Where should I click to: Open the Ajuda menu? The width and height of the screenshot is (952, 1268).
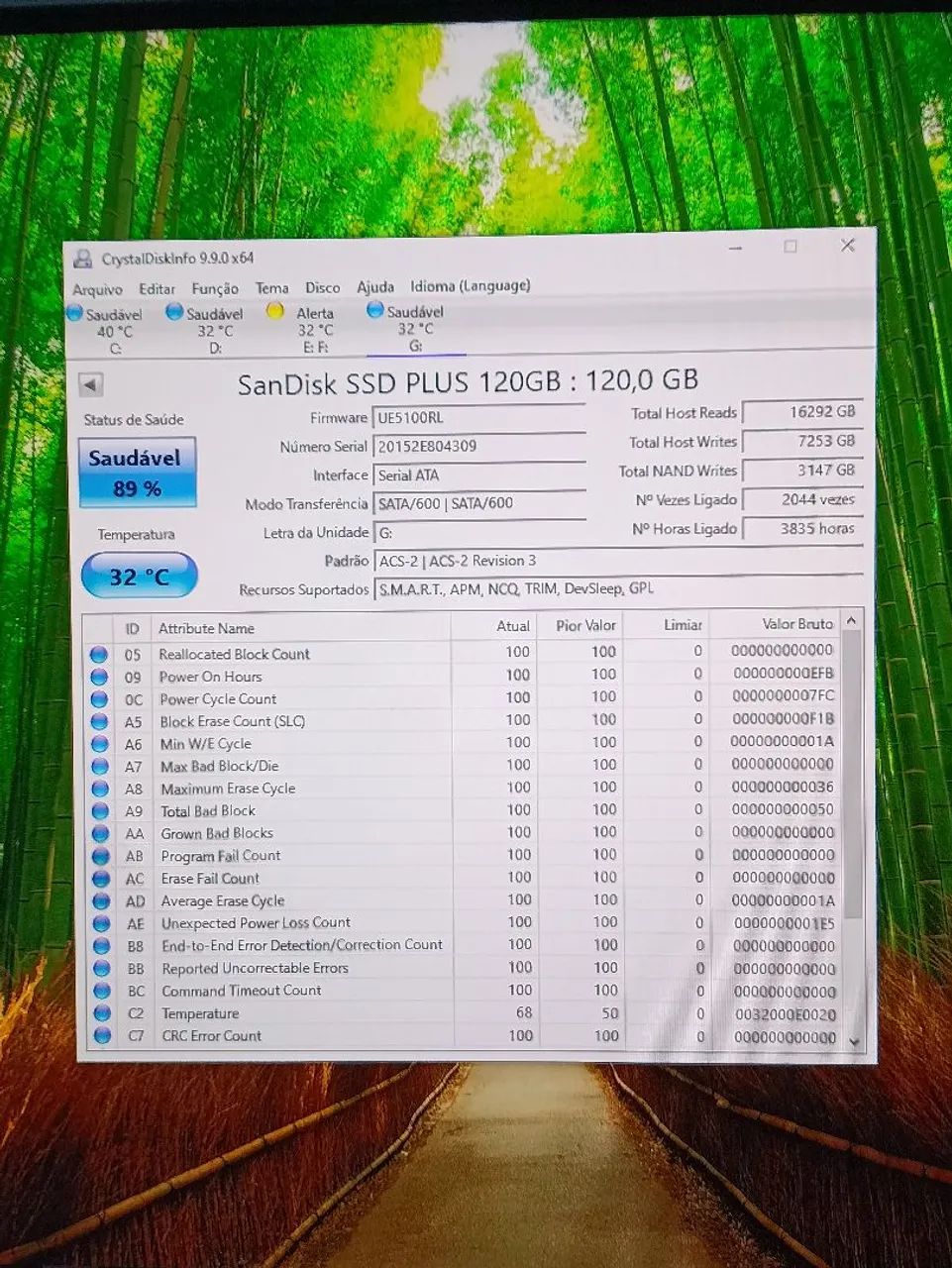(375, 287)
